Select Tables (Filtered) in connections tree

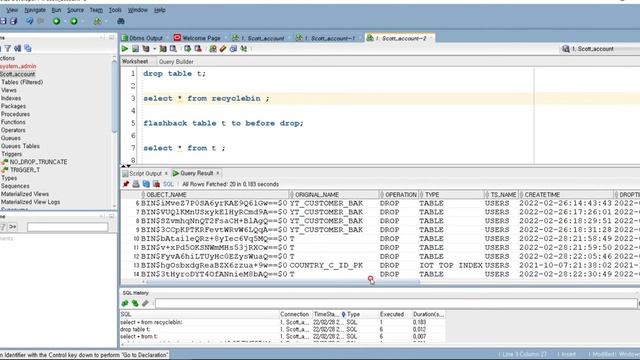(x=22, y=82)
